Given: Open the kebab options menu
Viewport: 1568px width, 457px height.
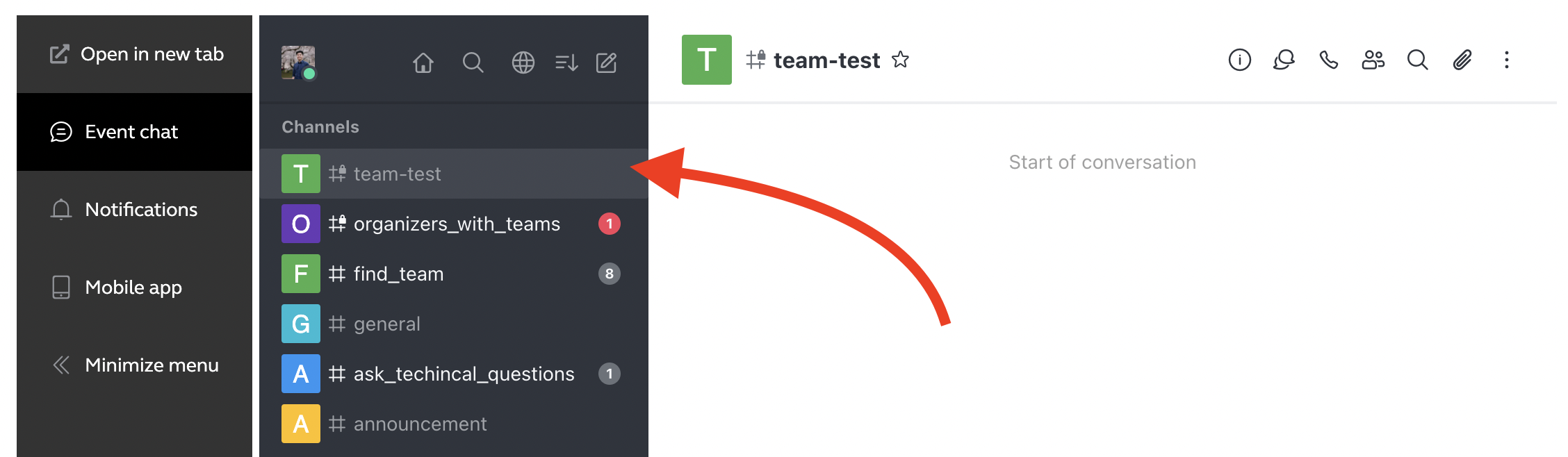Looking at the screenshot, I should click(x=1506, y=60).
